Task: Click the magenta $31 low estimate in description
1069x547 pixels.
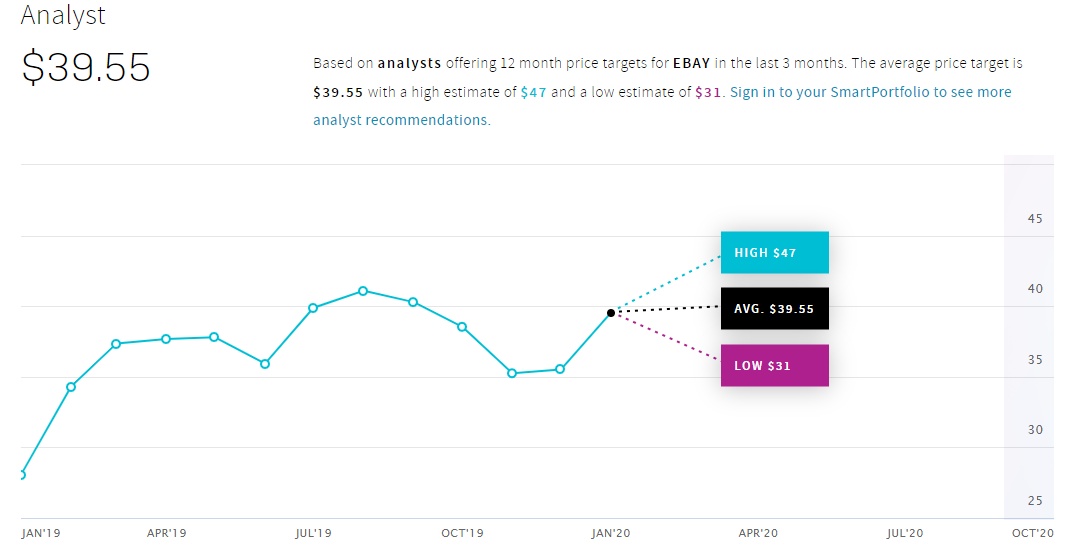Action: pos(707,92)
